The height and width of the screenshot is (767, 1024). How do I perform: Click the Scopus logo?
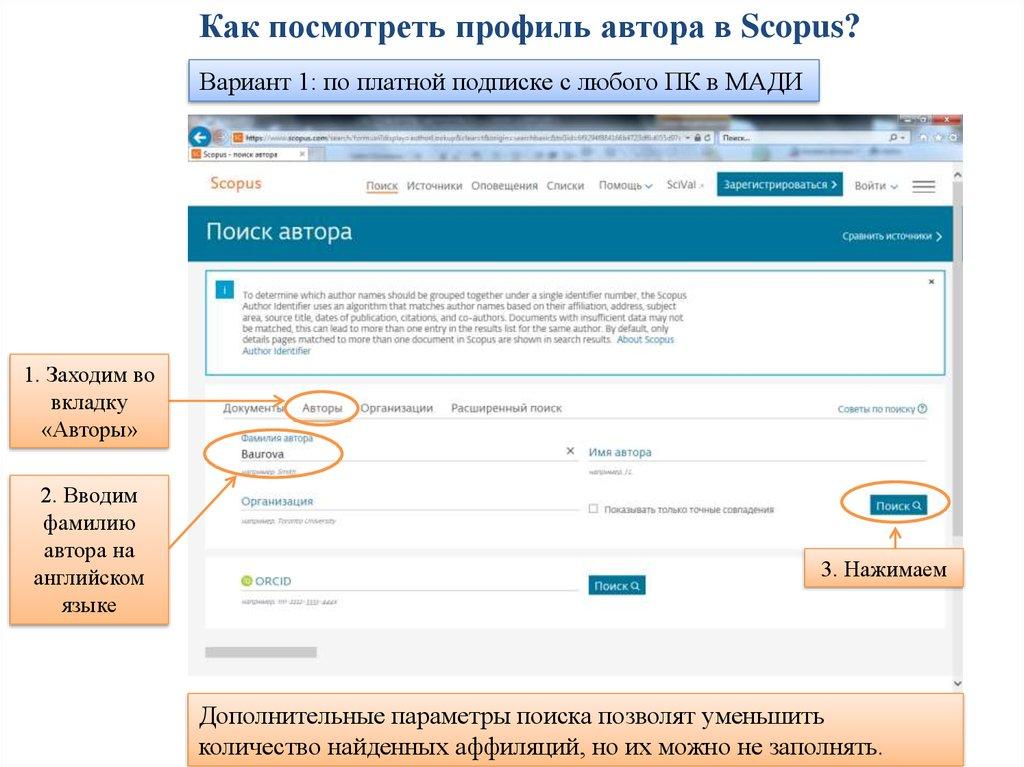(x=235, y=184)
